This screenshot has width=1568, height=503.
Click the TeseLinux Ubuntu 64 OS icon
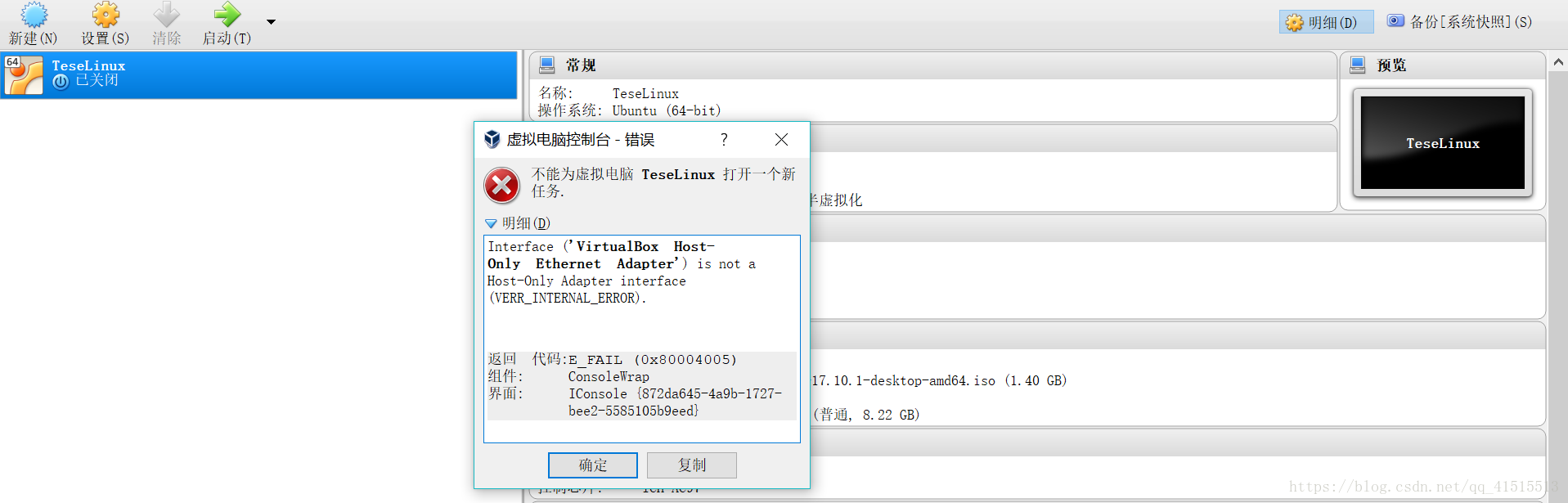click(24, 75)
